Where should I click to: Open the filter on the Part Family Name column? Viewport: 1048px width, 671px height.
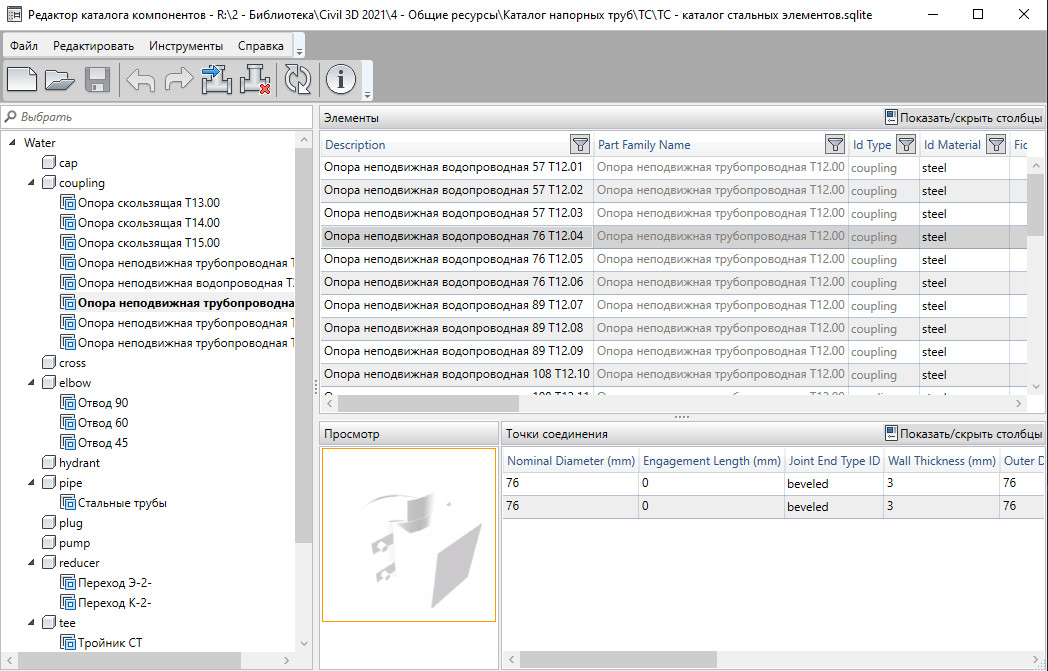tap(834, 145)
